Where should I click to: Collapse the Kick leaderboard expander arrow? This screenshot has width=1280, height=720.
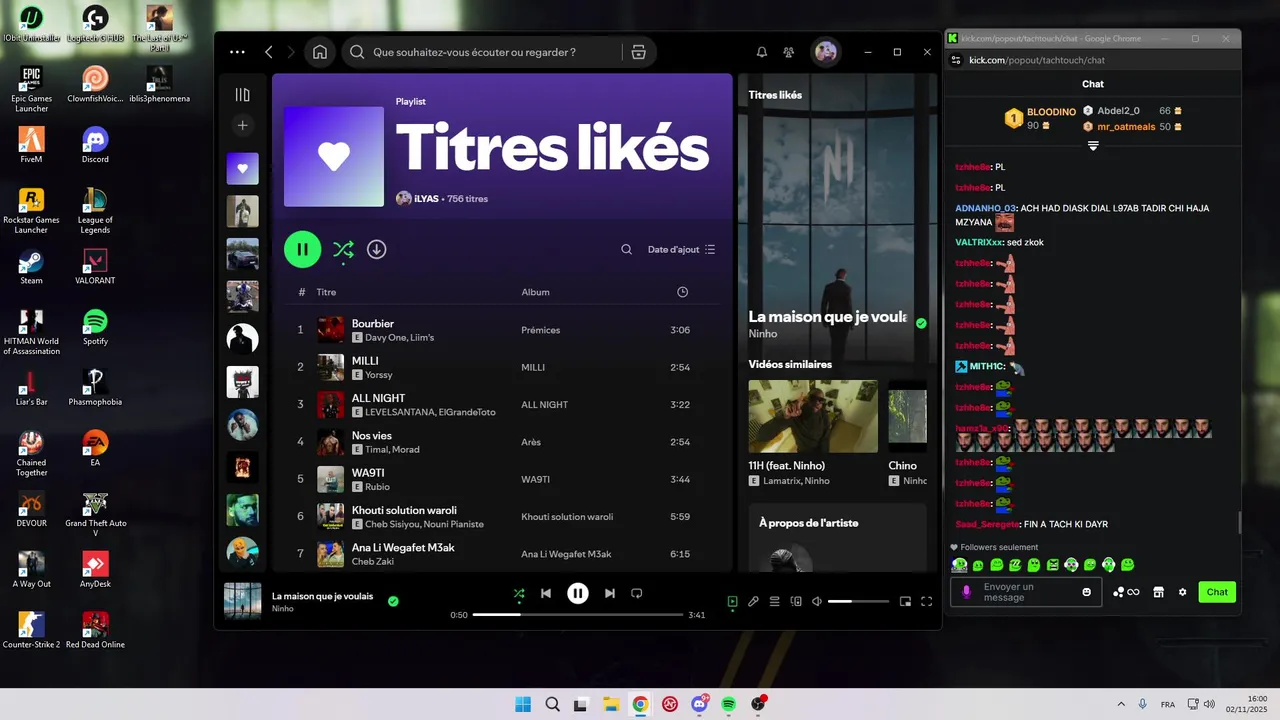(x=1093, y=146)
